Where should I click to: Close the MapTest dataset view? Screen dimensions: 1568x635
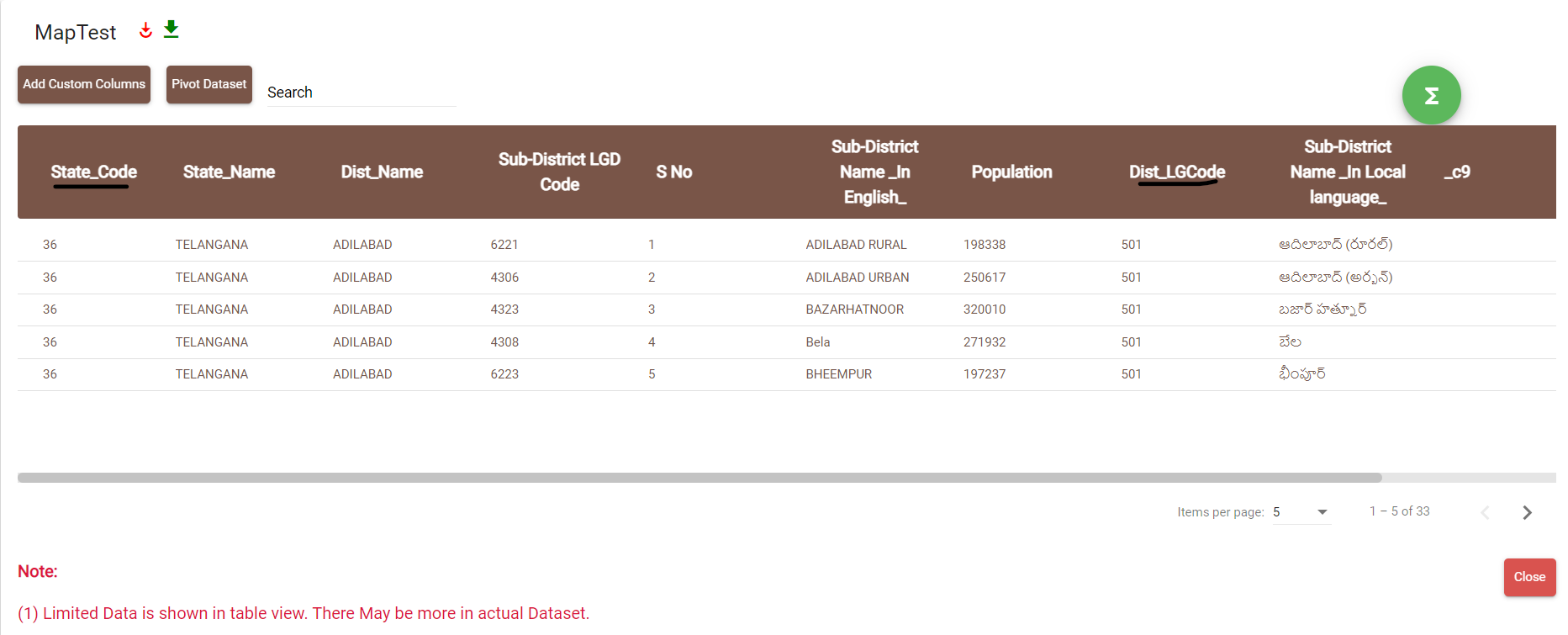pos(1529,577)
